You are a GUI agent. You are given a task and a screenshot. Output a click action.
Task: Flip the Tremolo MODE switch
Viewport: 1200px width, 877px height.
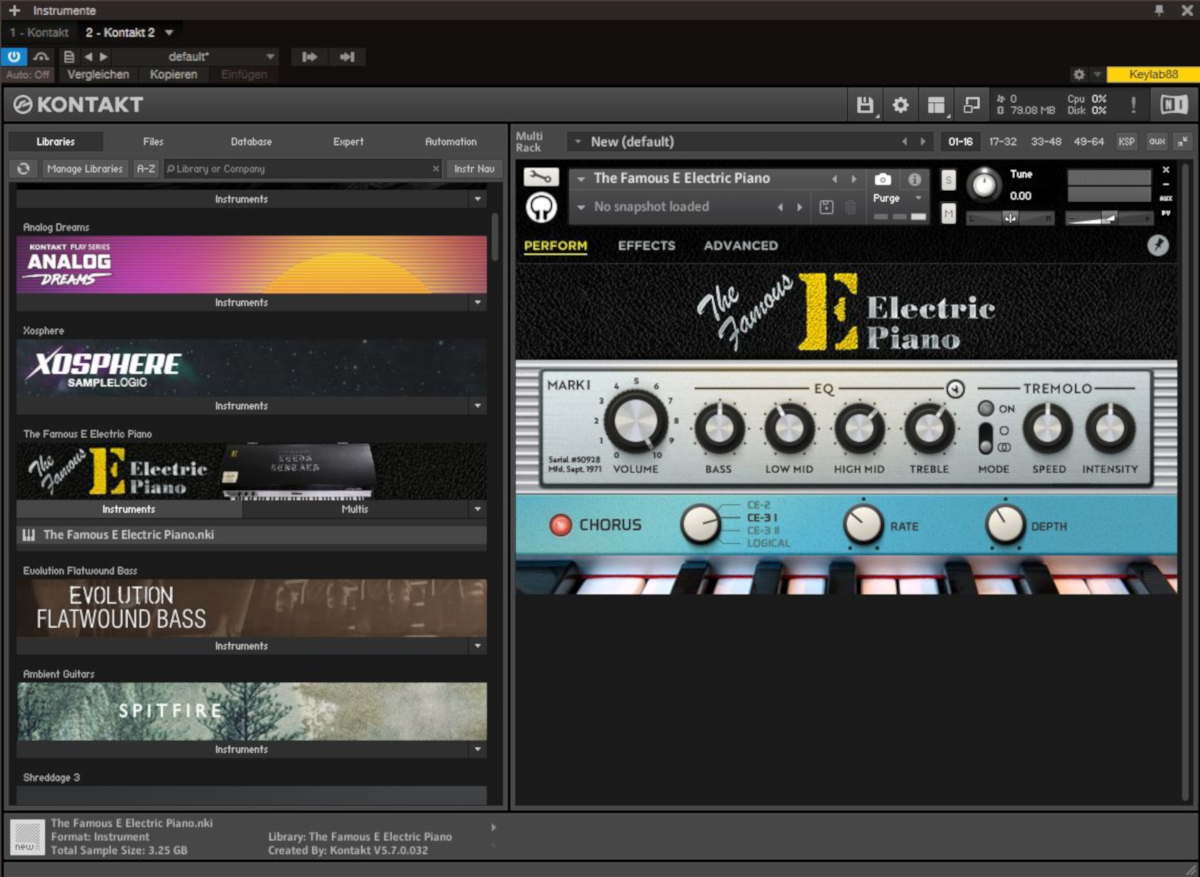[x=986, y=438]
